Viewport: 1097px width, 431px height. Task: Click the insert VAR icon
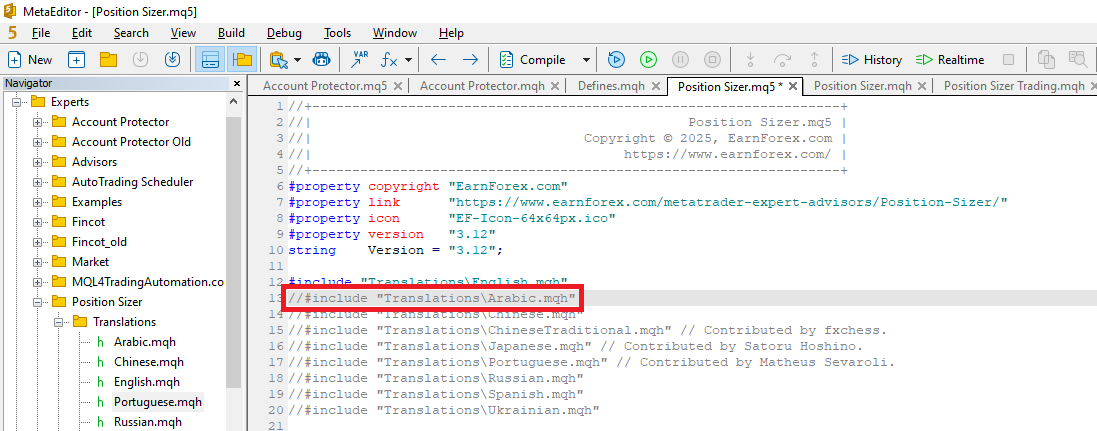(x=359, y=60)
